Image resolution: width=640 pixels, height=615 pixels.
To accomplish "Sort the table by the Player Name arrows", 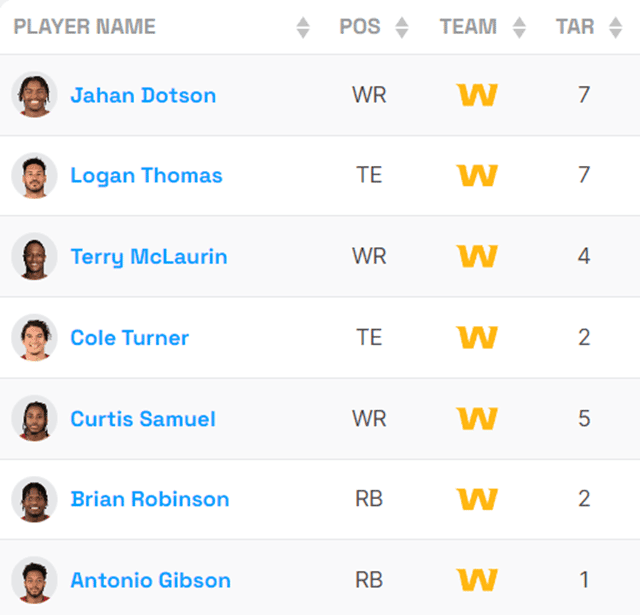I will coord(303,27).
